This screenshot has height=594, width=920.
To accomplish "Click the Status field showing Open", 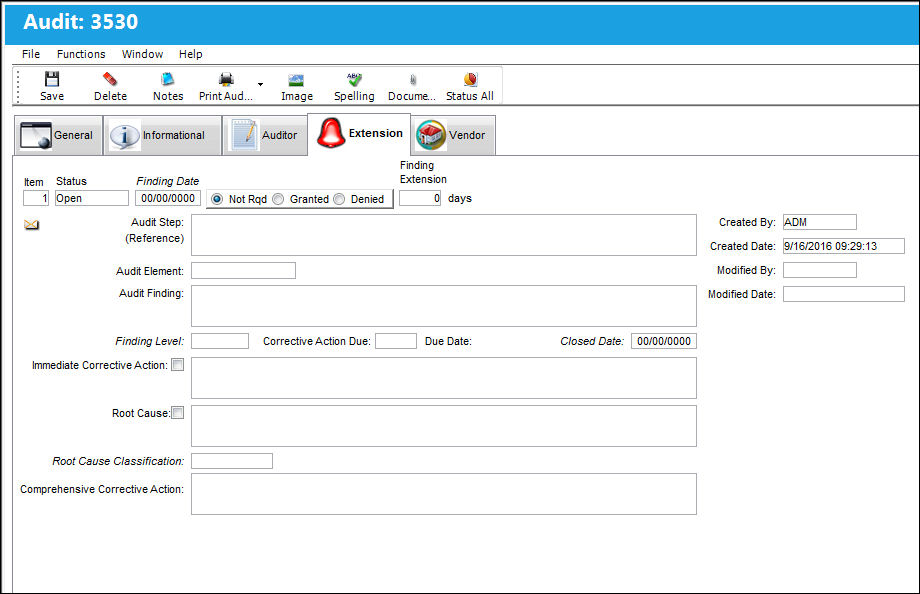I will click(x=92, y=198).
